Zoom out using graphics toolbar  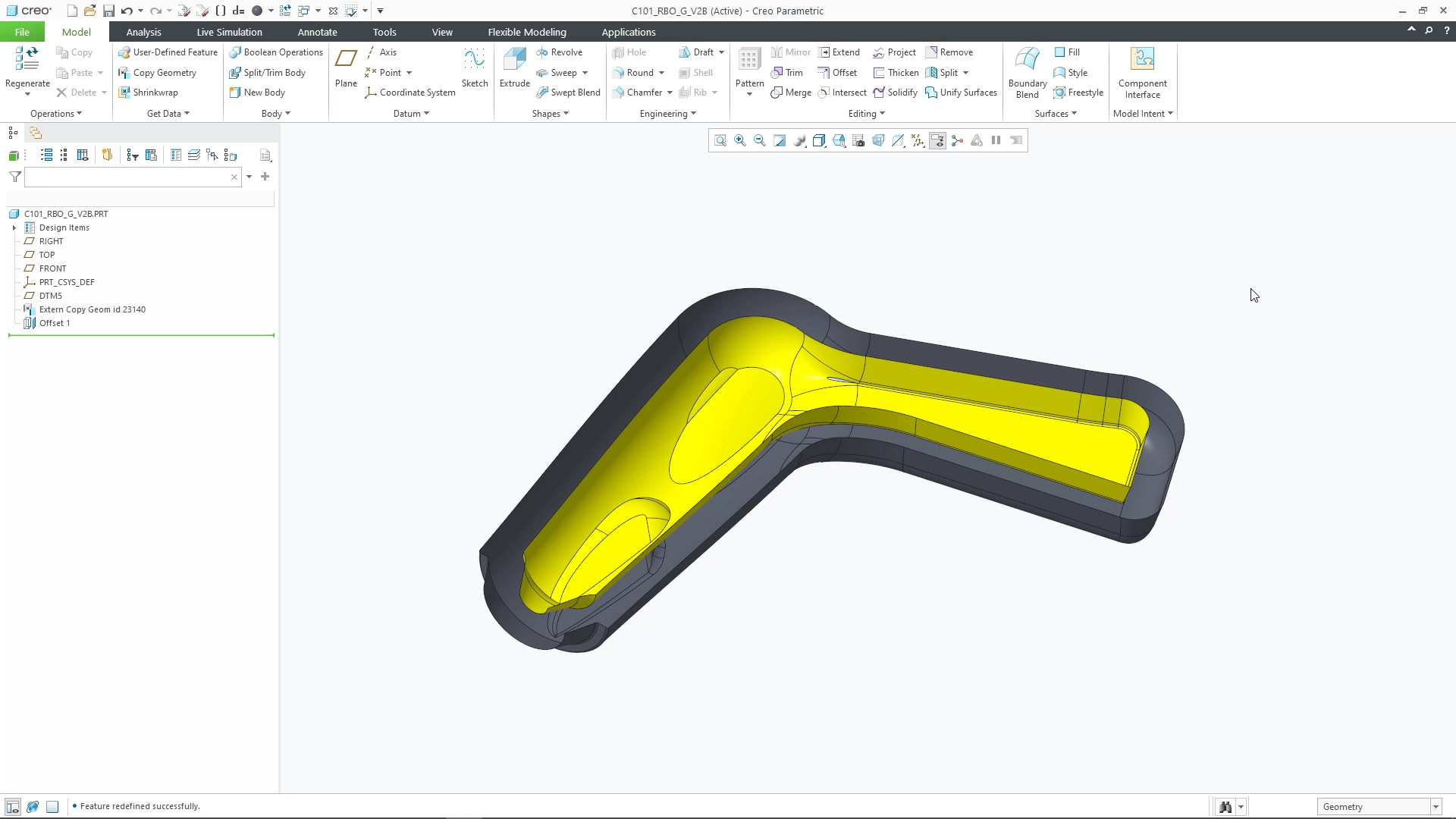click(x=760, y=140)
